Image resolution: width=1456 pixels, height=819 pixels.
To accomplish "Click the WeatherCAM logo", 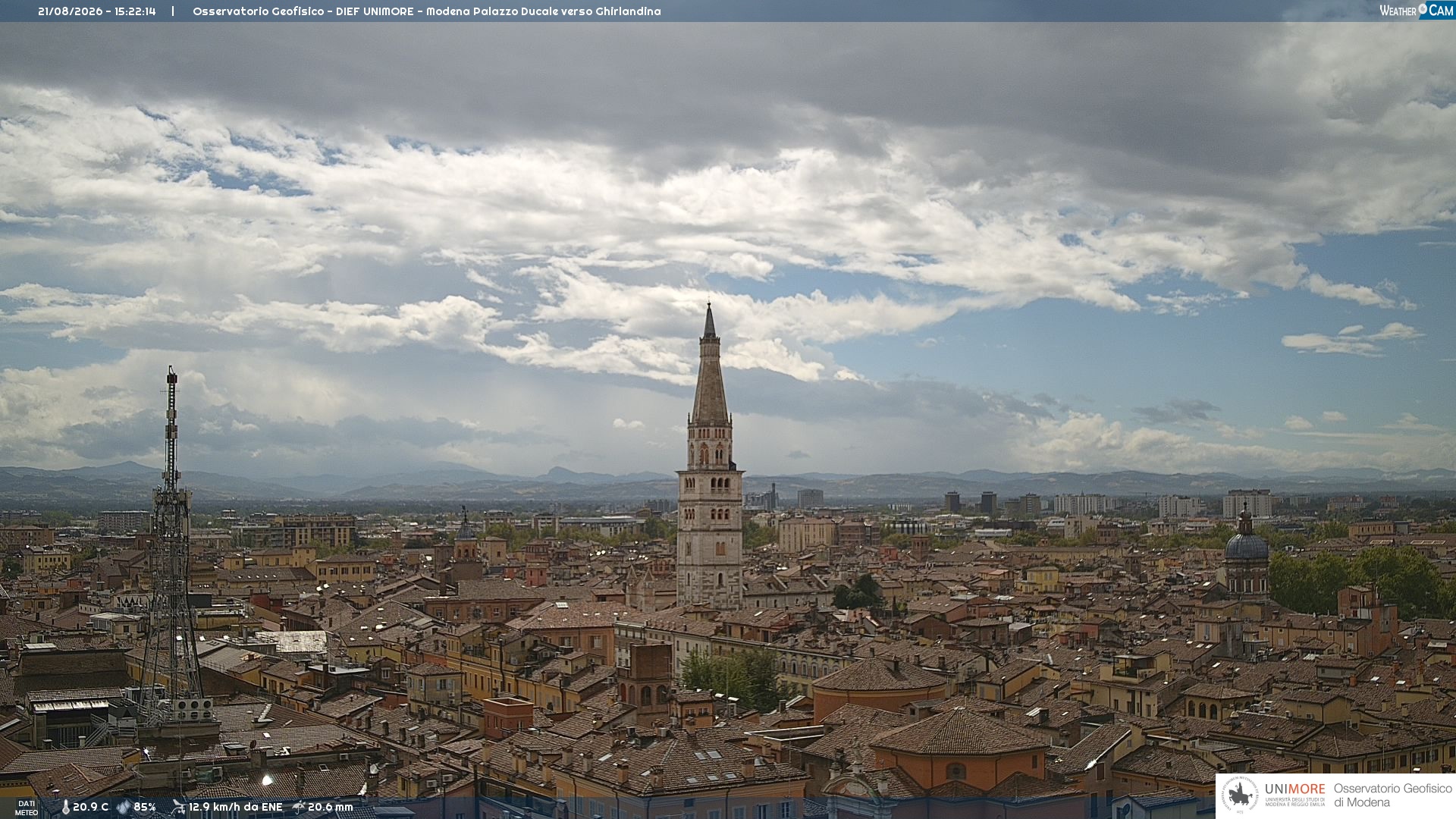I will point(1417,11).
